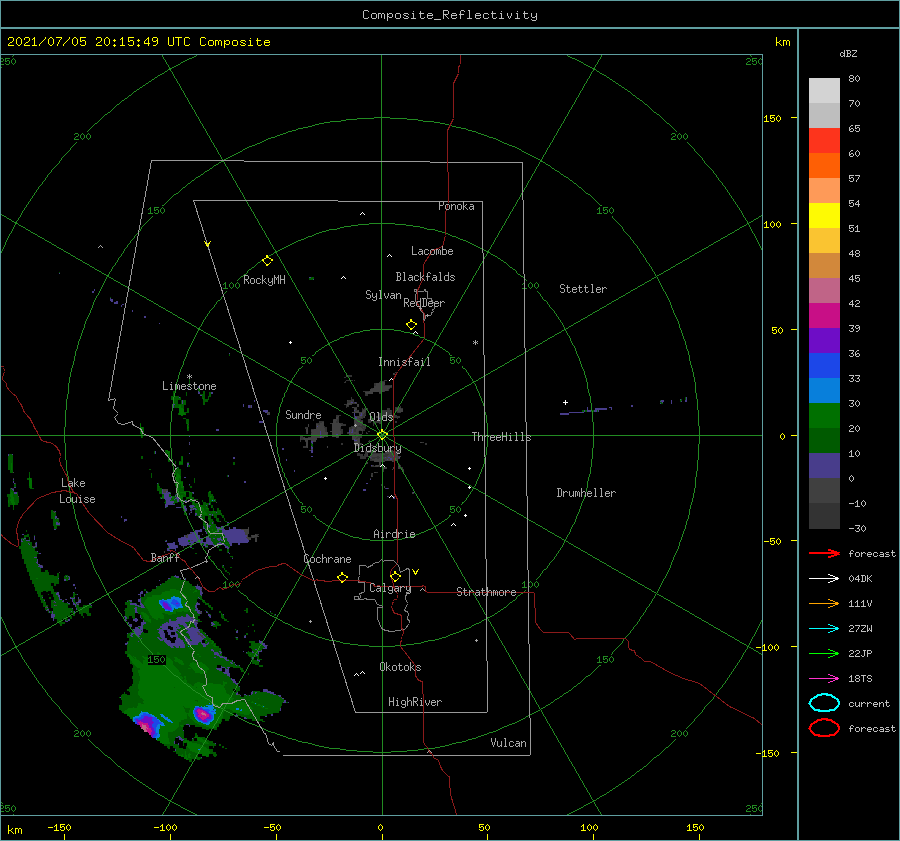The width and height of the screenshot is (900, 841).
Task: Pick the light gray 70-80 dBZ band
Action: (824, 91)
